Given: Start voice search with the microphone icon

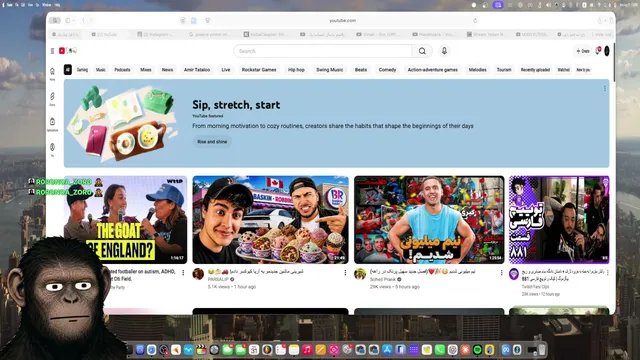Looking at the screenshot, I should (444, 51).
